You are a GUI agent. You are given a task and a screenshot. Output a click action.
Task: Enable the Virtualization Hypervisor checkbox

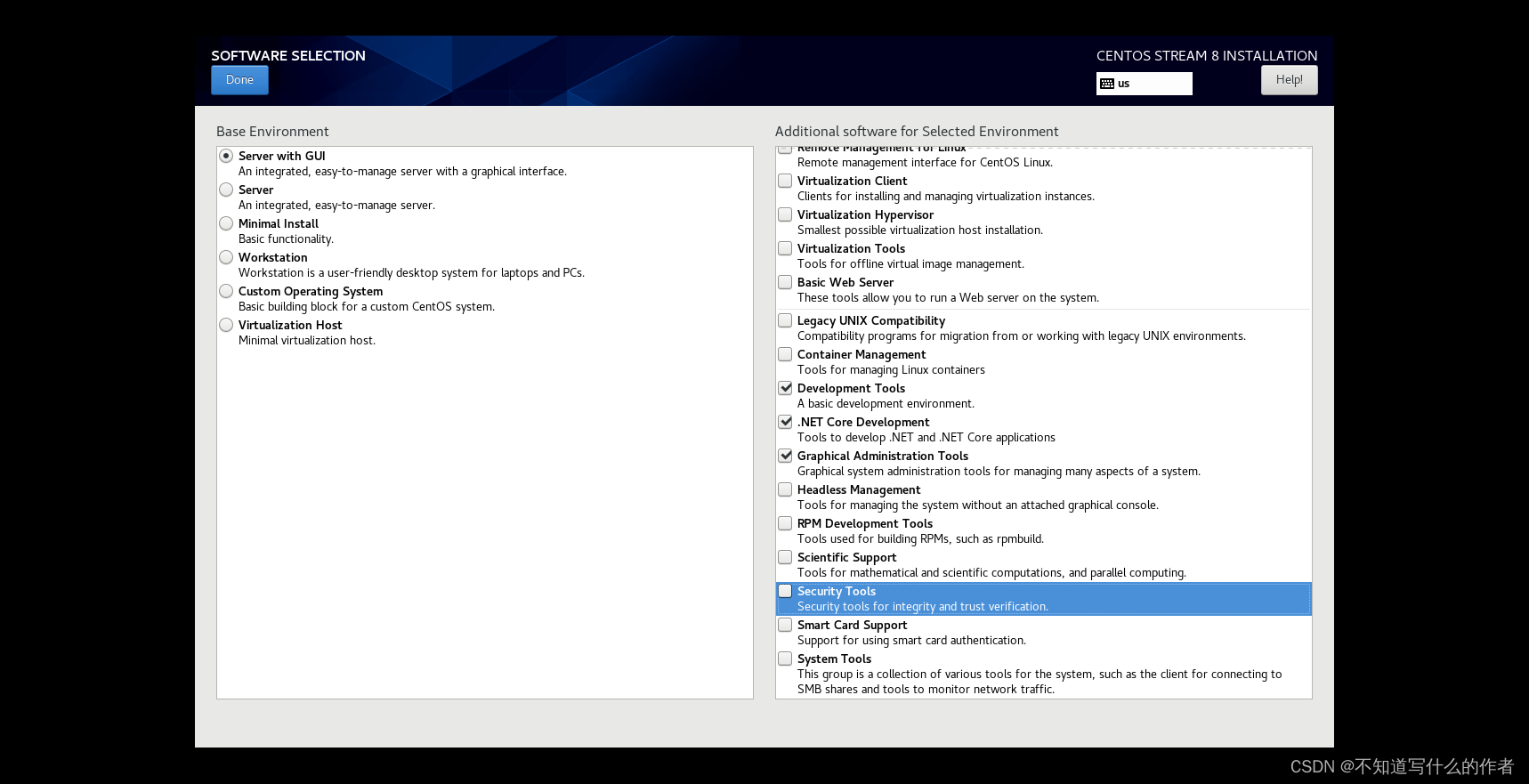[785, 214]
